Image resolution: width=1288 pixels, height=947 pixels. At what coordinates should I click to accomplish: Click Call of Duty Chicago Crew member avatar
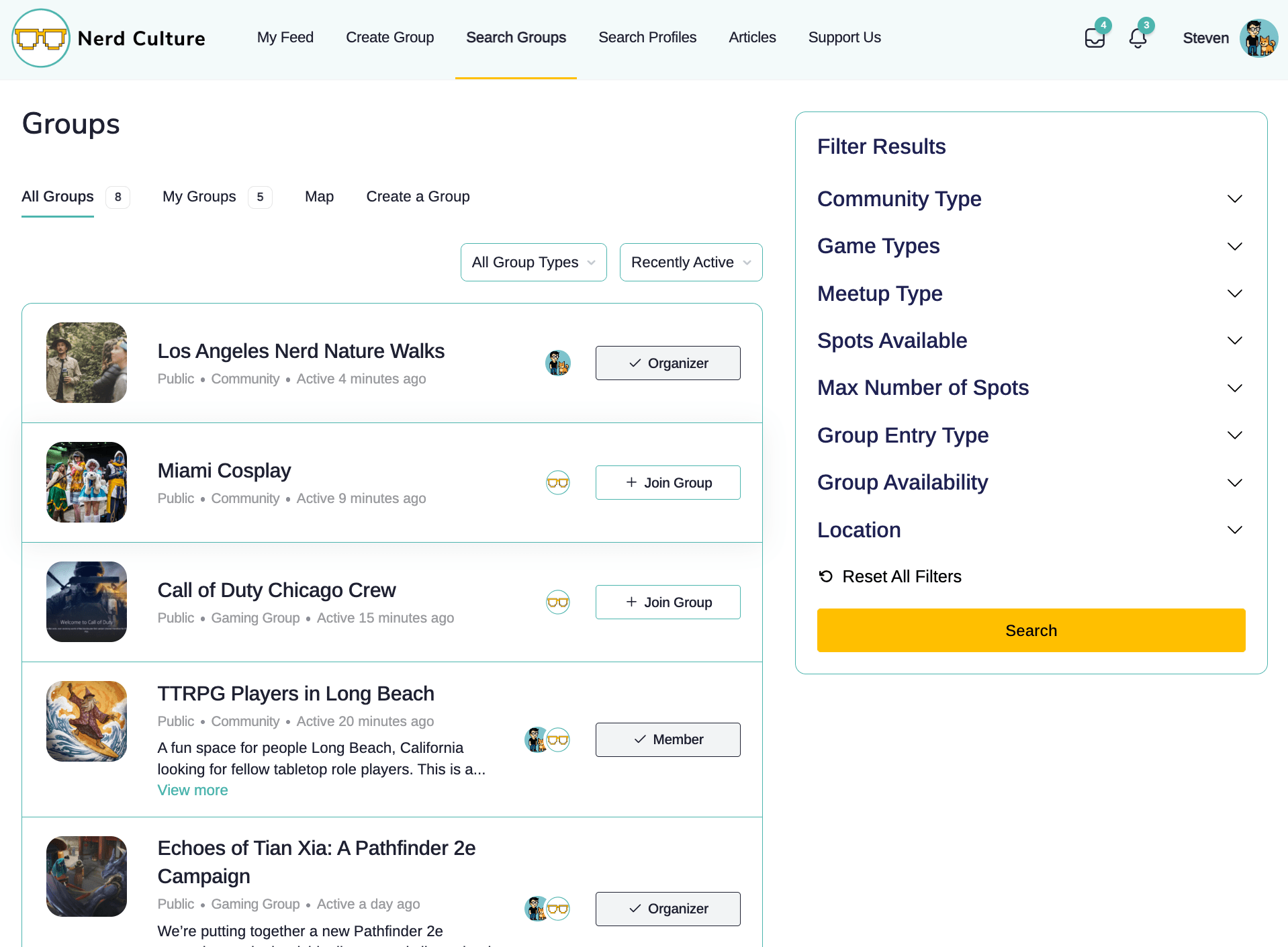point(557,602)
